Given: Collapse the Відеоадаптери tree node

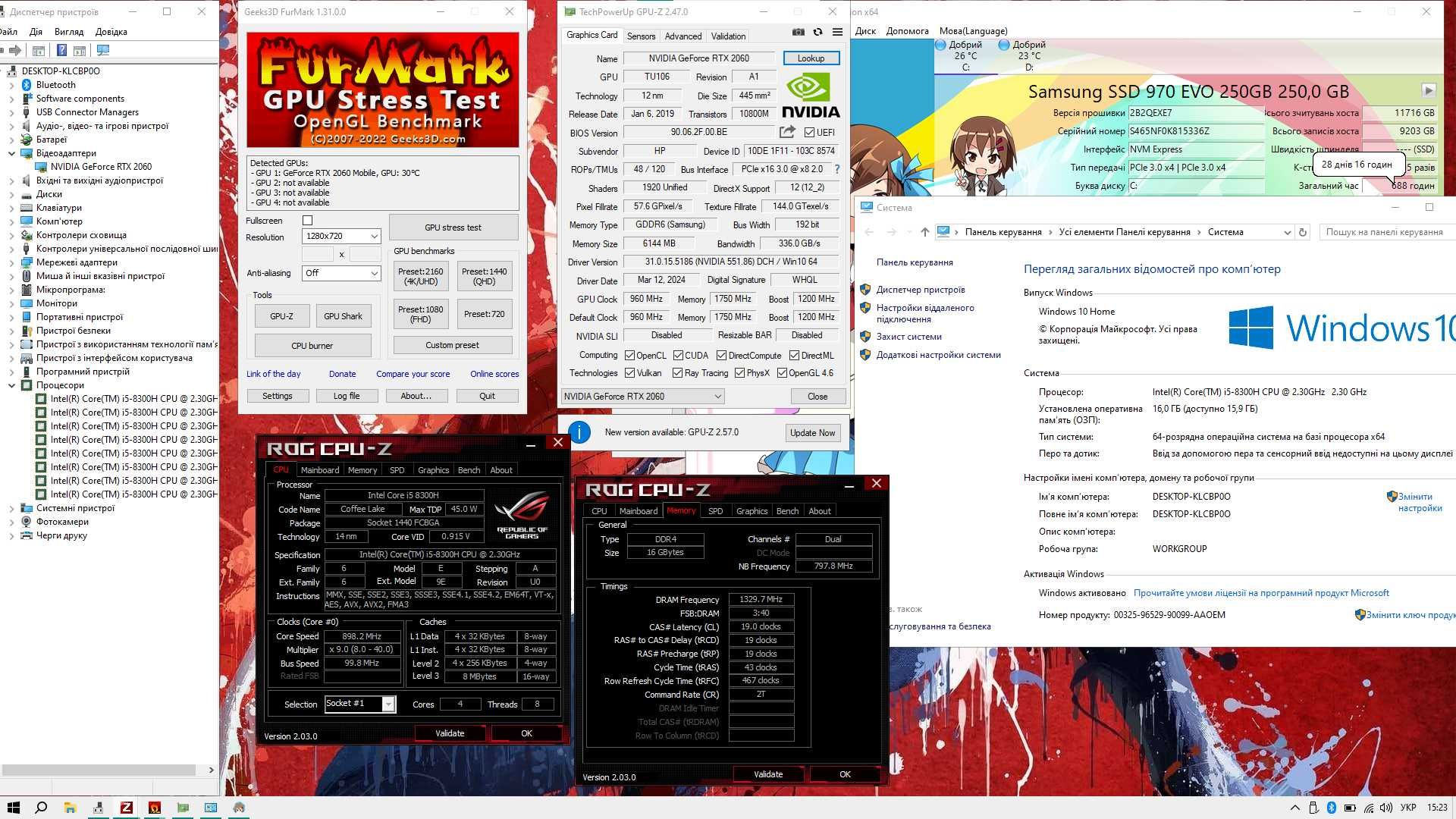Looking at the screenshot, I should (x=11, y=153).
